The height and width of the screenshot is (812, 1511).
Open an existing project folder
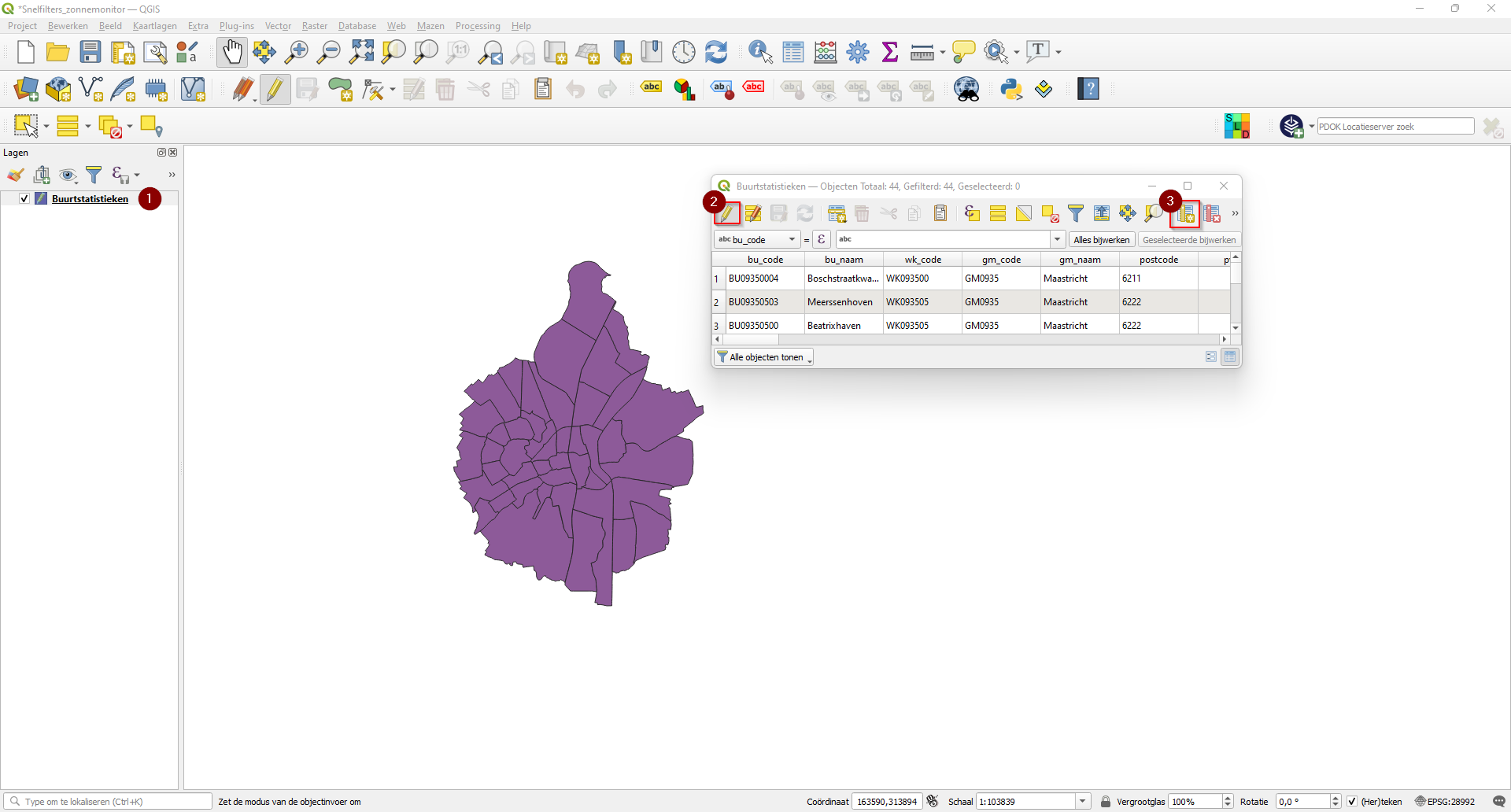click(x=57, y=52)
